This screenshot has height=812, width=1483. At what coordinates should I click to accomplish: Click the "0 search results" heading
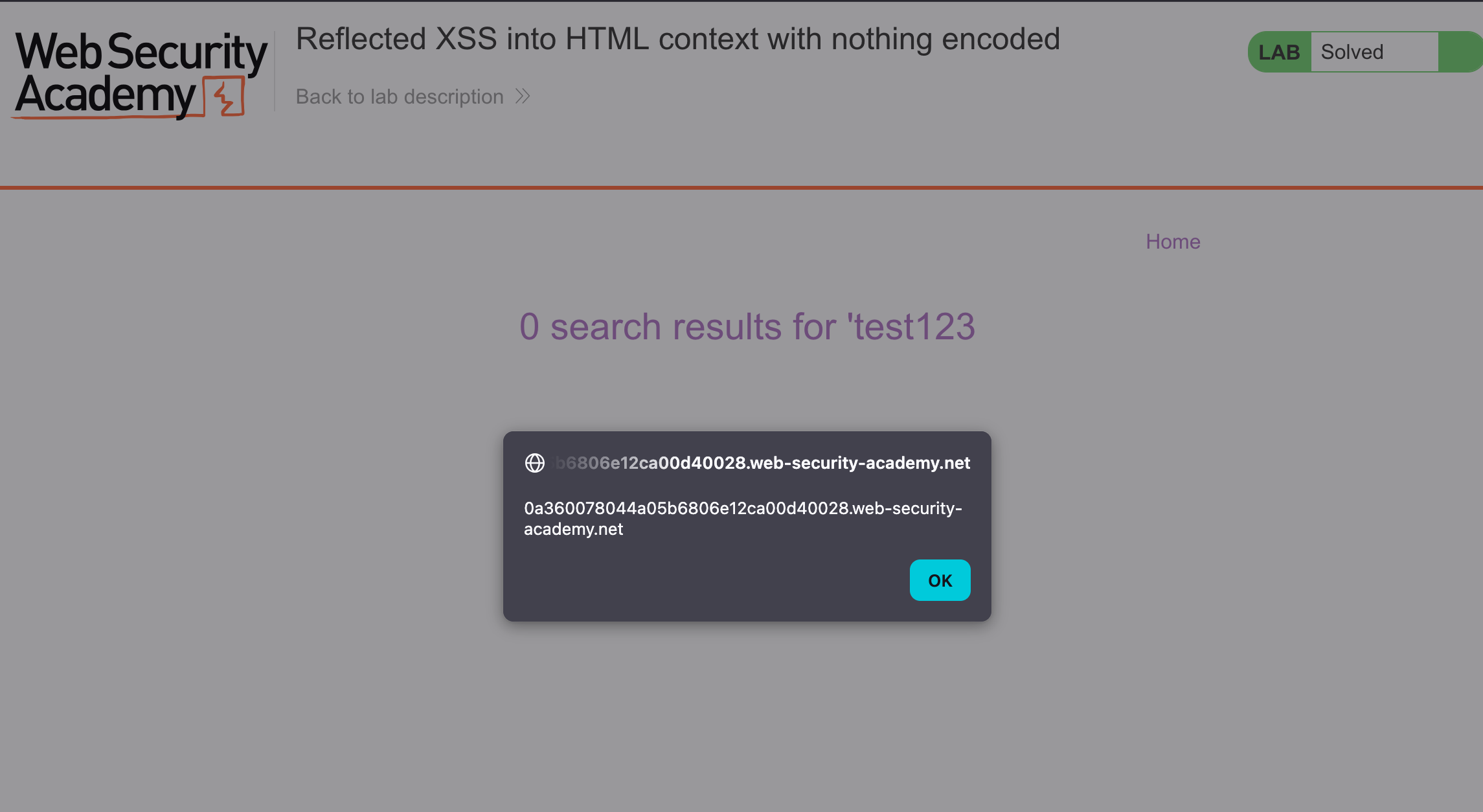coord(747,326)
